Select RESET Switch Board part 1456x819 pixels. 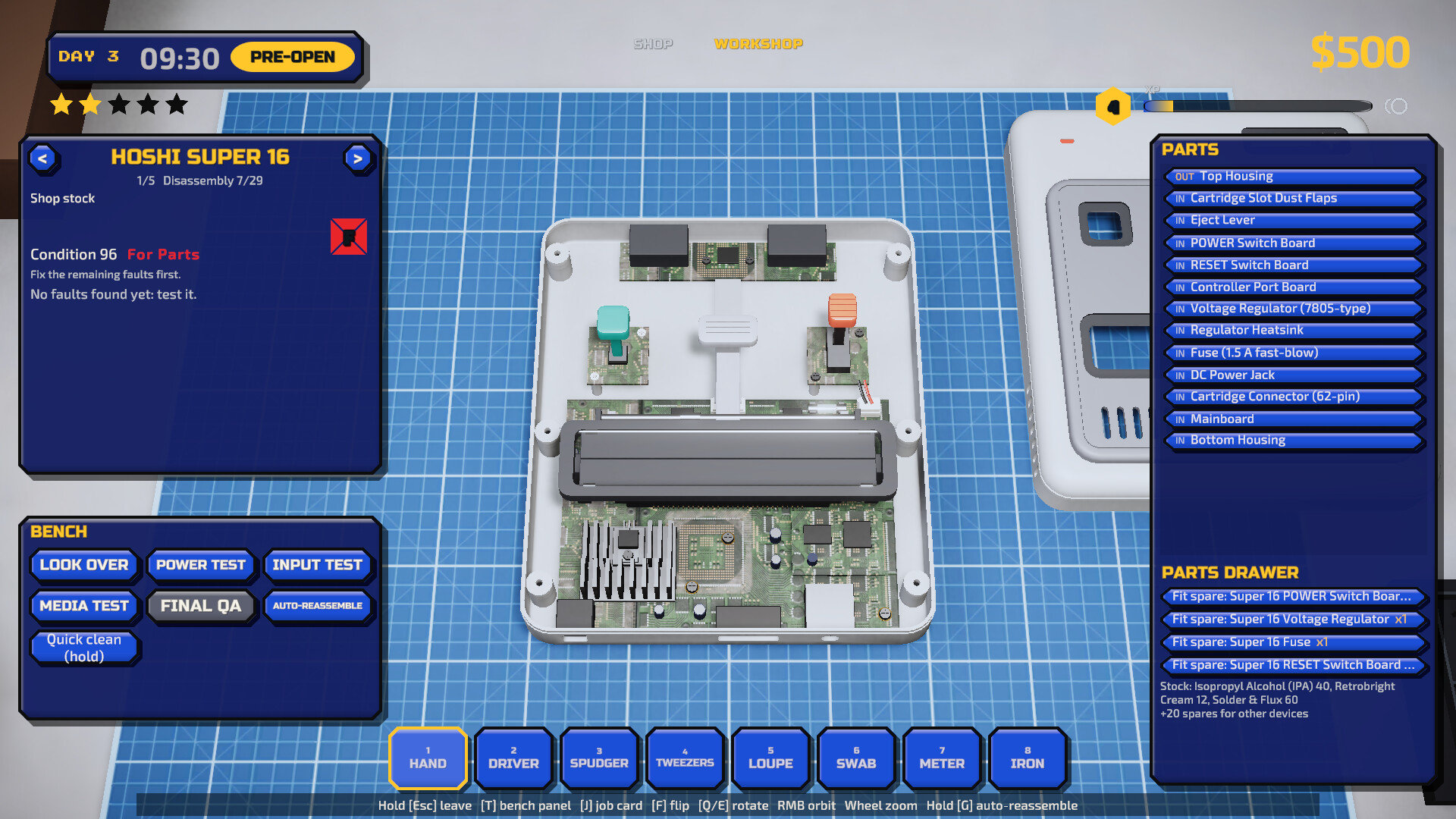[x=1294, y=265]
